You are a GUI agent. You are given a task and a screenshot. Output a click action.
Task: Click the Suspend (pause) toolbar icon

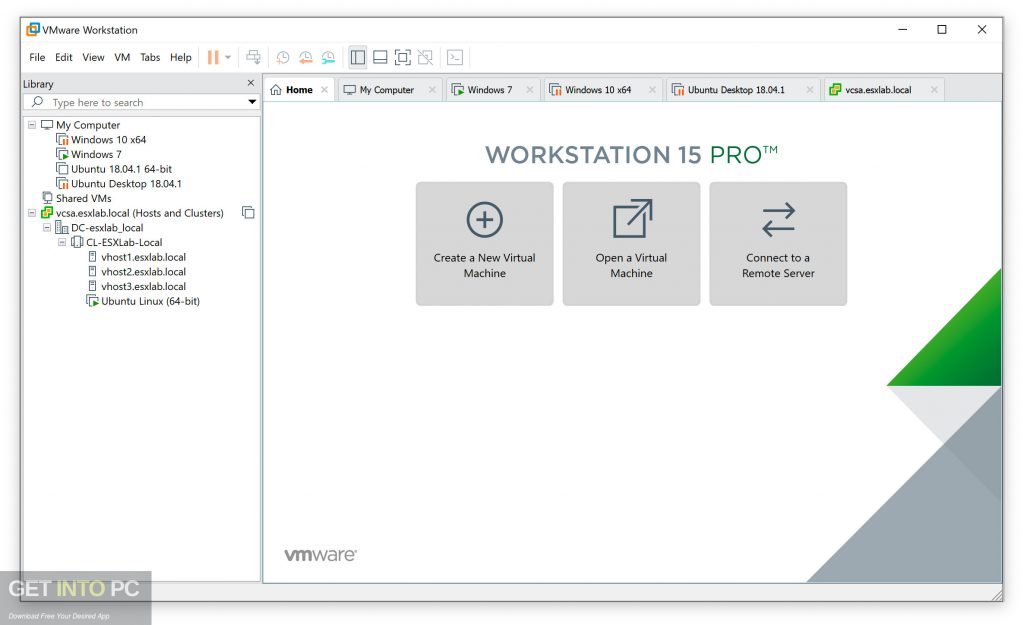[213, 57]
